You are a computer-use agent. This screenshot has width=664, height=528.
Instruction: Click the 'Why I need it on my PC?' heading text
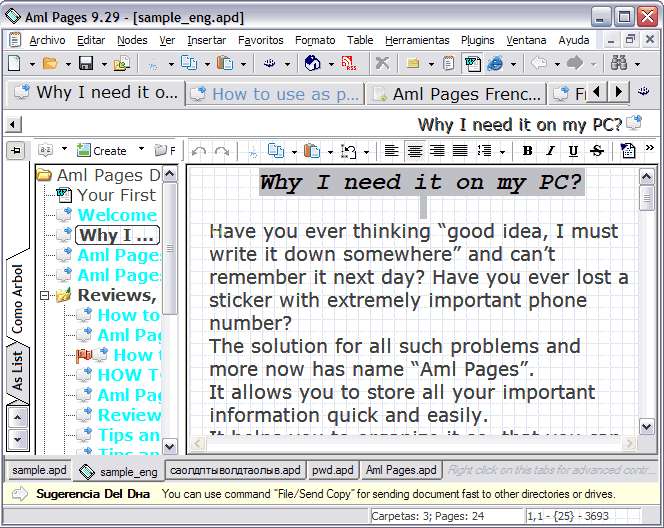[421, 182]
